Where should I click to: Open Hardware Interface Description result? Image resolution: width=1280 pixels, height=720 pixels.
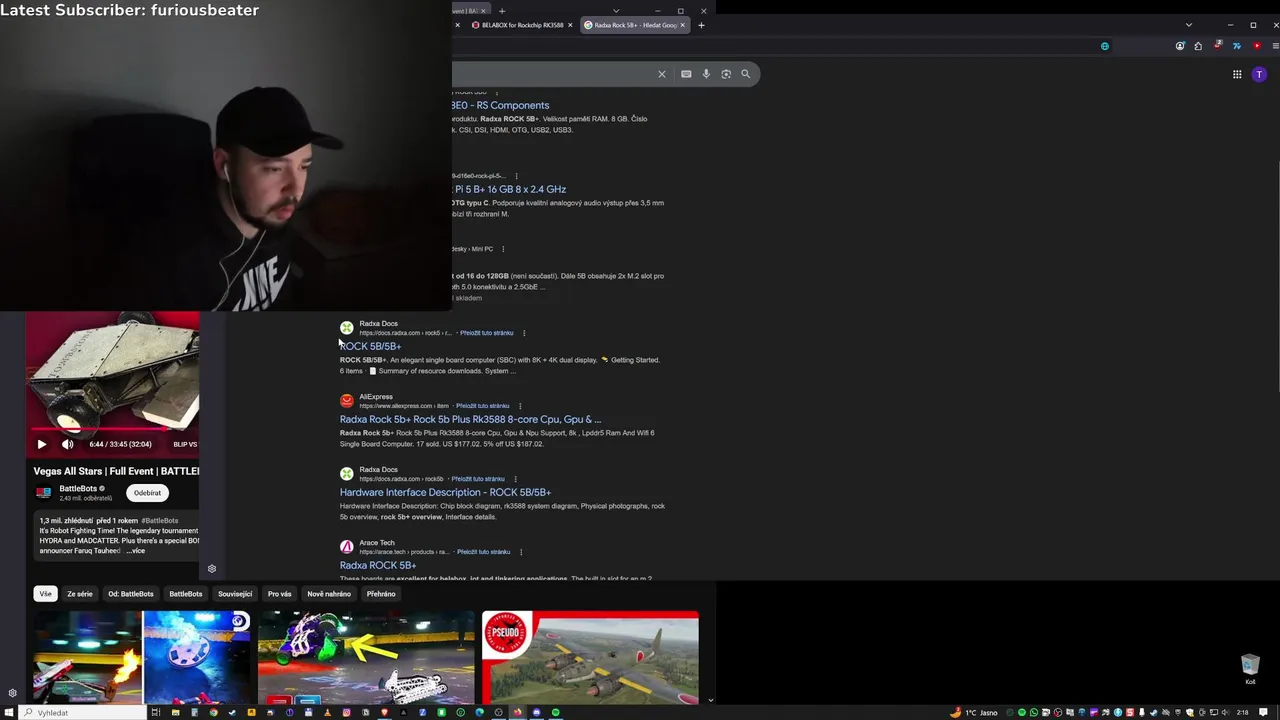point(445,492)
